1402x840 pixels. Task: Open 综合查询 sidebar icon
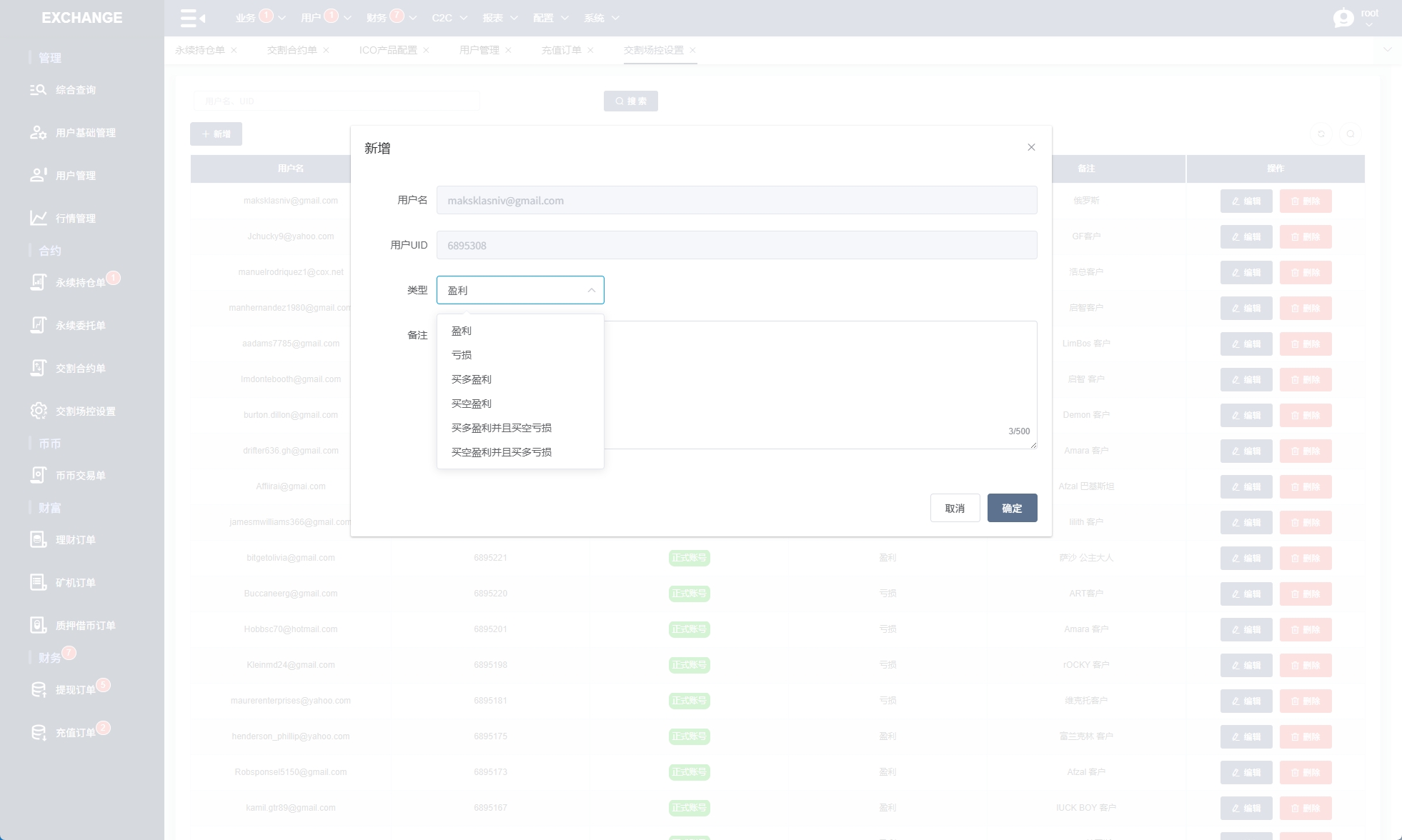38,90
